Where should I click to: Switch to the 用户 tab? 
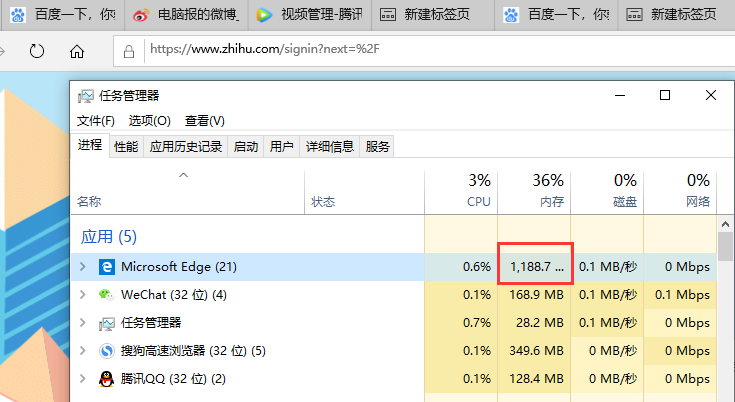point(281,147)
